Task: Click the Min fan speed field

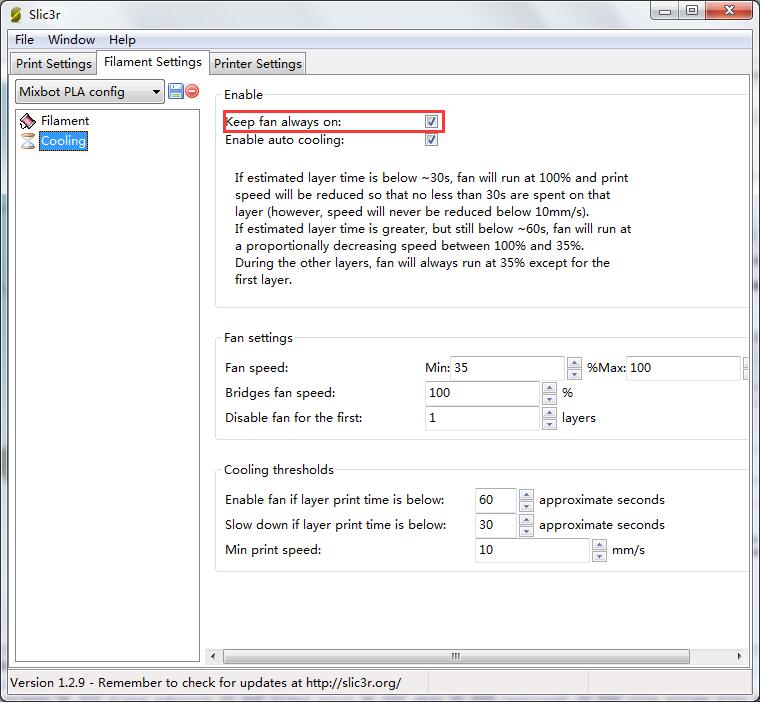Action: [507, 368]
